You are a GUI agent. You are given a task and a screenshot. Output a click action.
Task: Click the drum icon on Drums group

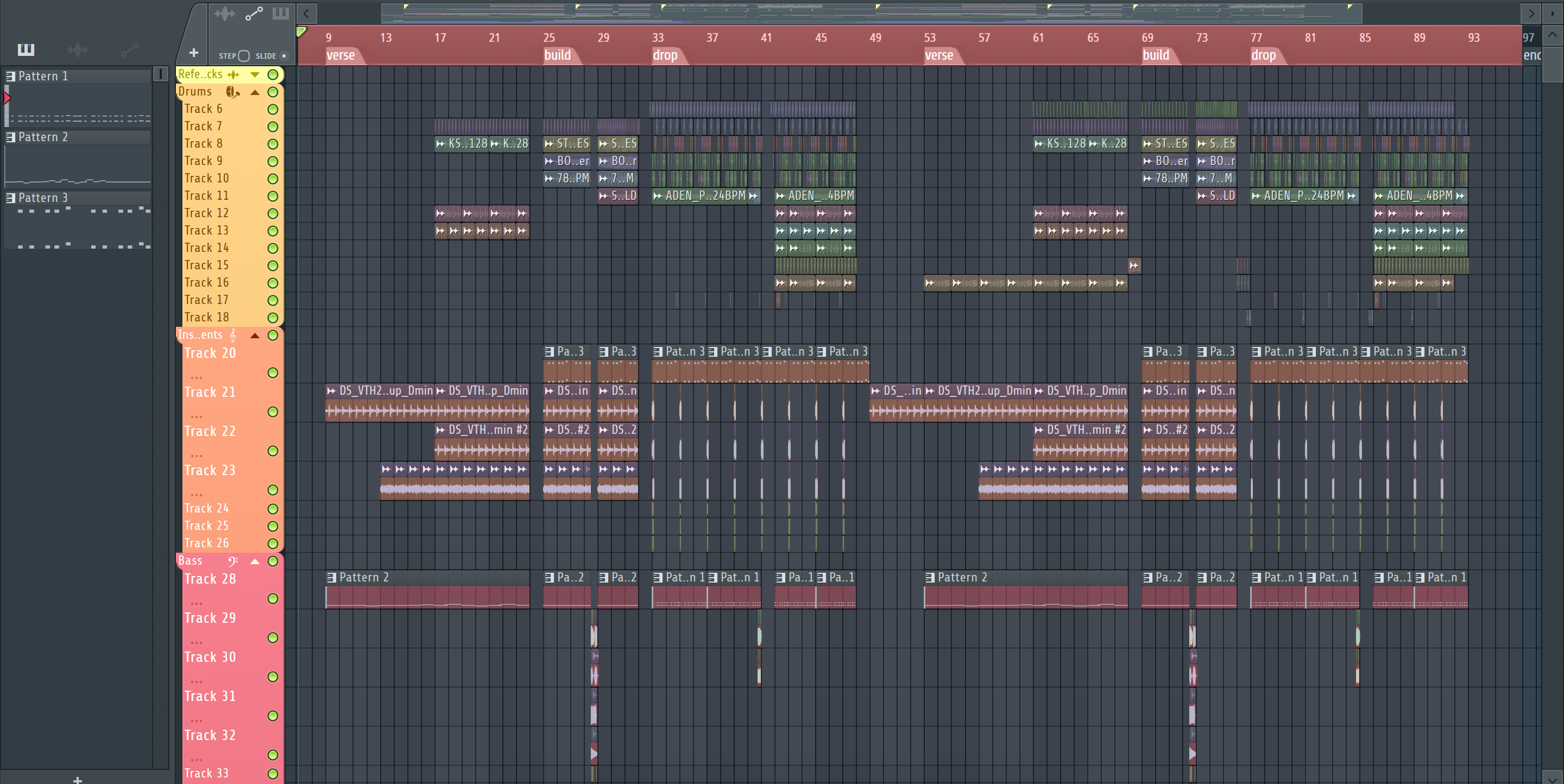click(x=233, y=92)
